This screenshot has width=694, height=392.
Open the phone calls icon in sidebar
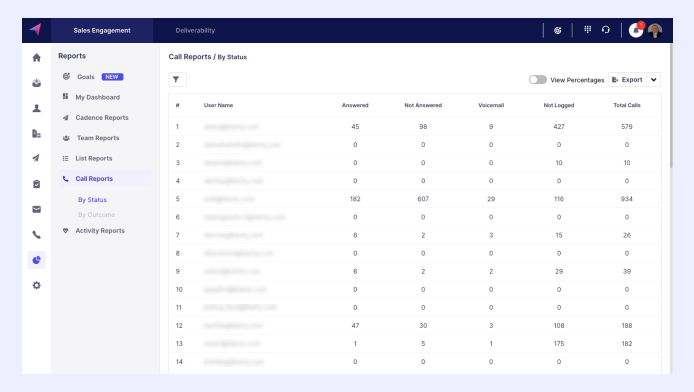(x=37, y=234)
